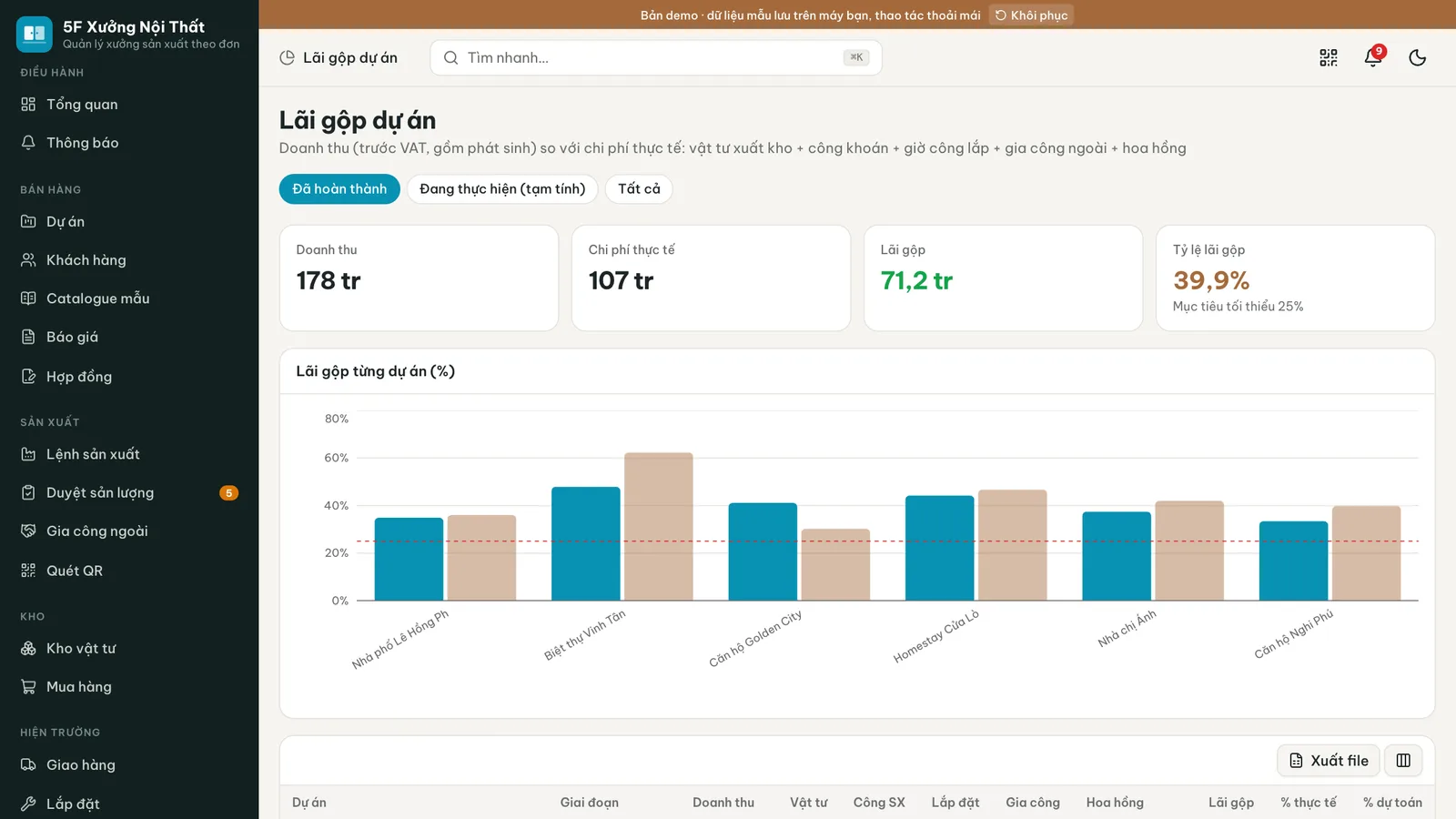Click the 5F Xưởng Nội Thất logo
The width and height of the screenshot is (1456, 819).
(x=35, y=34)
